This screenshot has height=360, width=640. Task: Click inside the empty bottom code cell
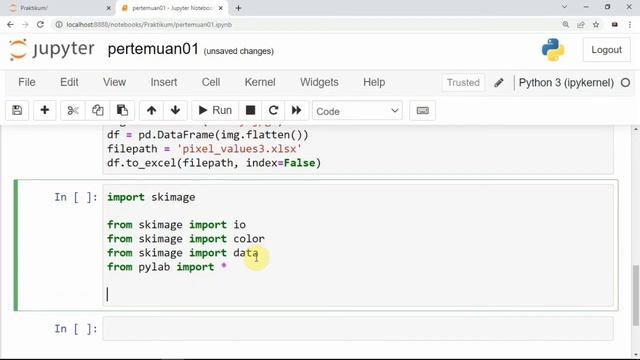tap(358, 329)
